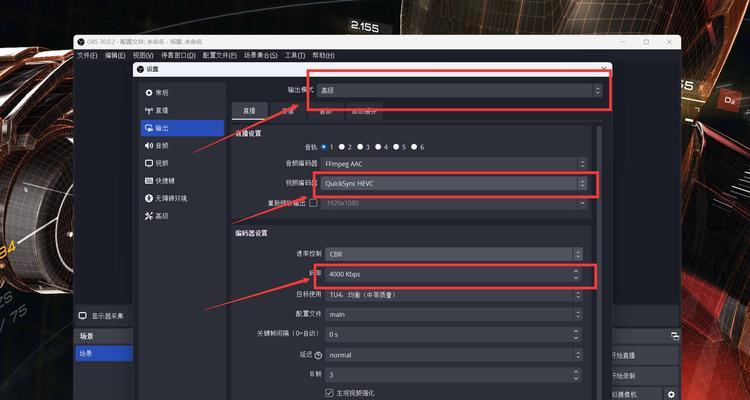
Task: Expand the 速率控制 CBR dropdown
Action: point(453,254)
